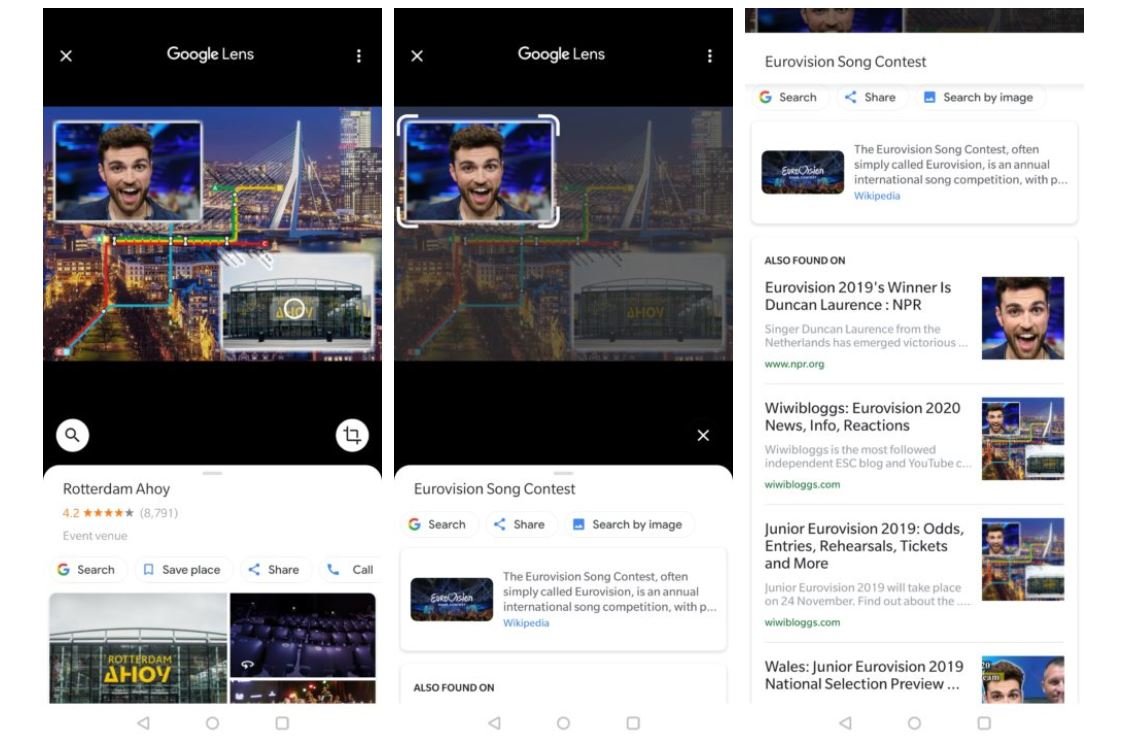
Task: Tap Search under Rotterdam Ahoy
Action: pyautogui.click(x=86, y=570)
